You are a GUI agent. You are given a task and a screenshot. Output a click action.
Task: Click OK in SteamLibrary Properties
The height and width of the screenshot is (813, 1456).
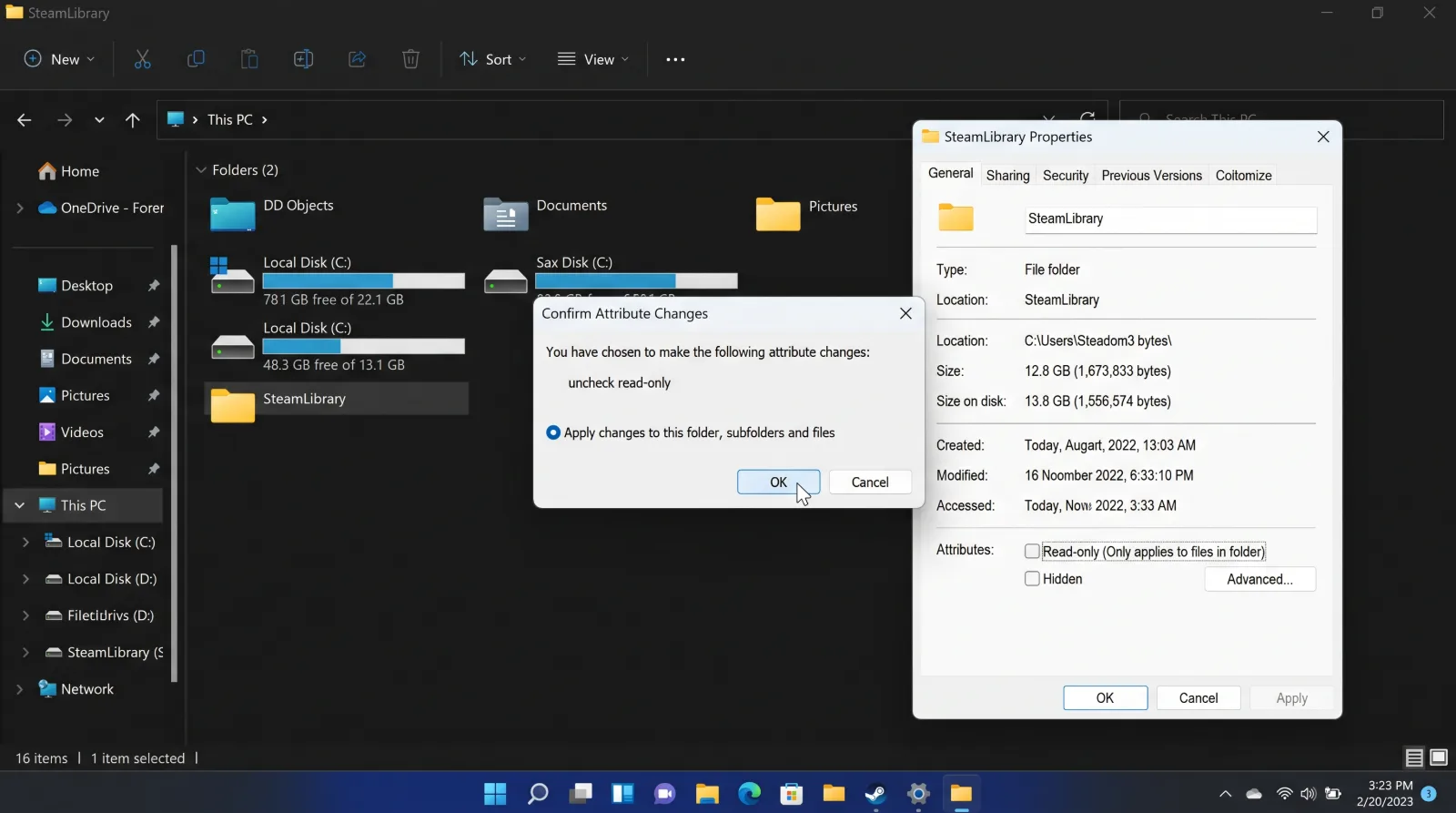1105,698
